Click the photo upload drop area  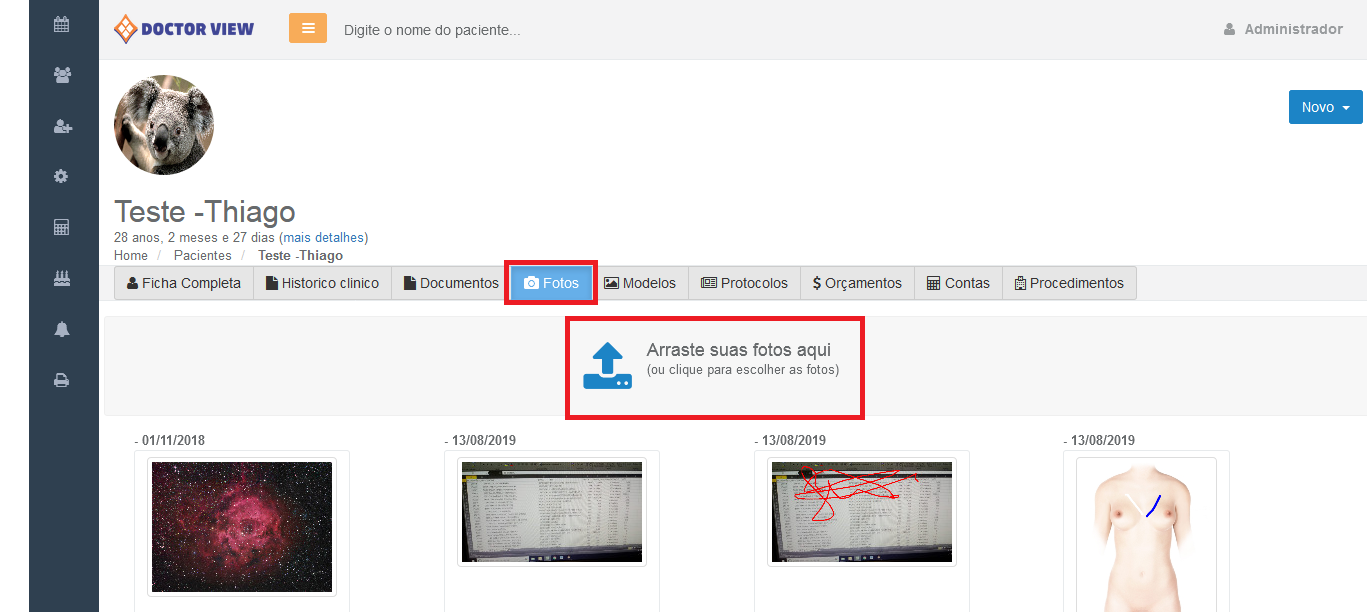(714, 366)
